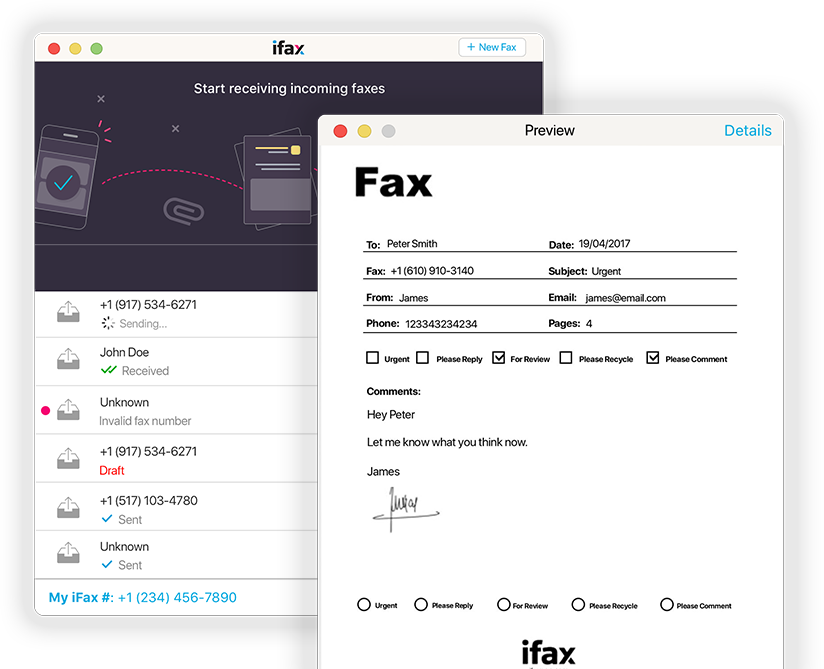The height and width of the screenshot is (669, 824).
Task: Dismiss the incoming faxes banner with the X
Action: point(100,99)
